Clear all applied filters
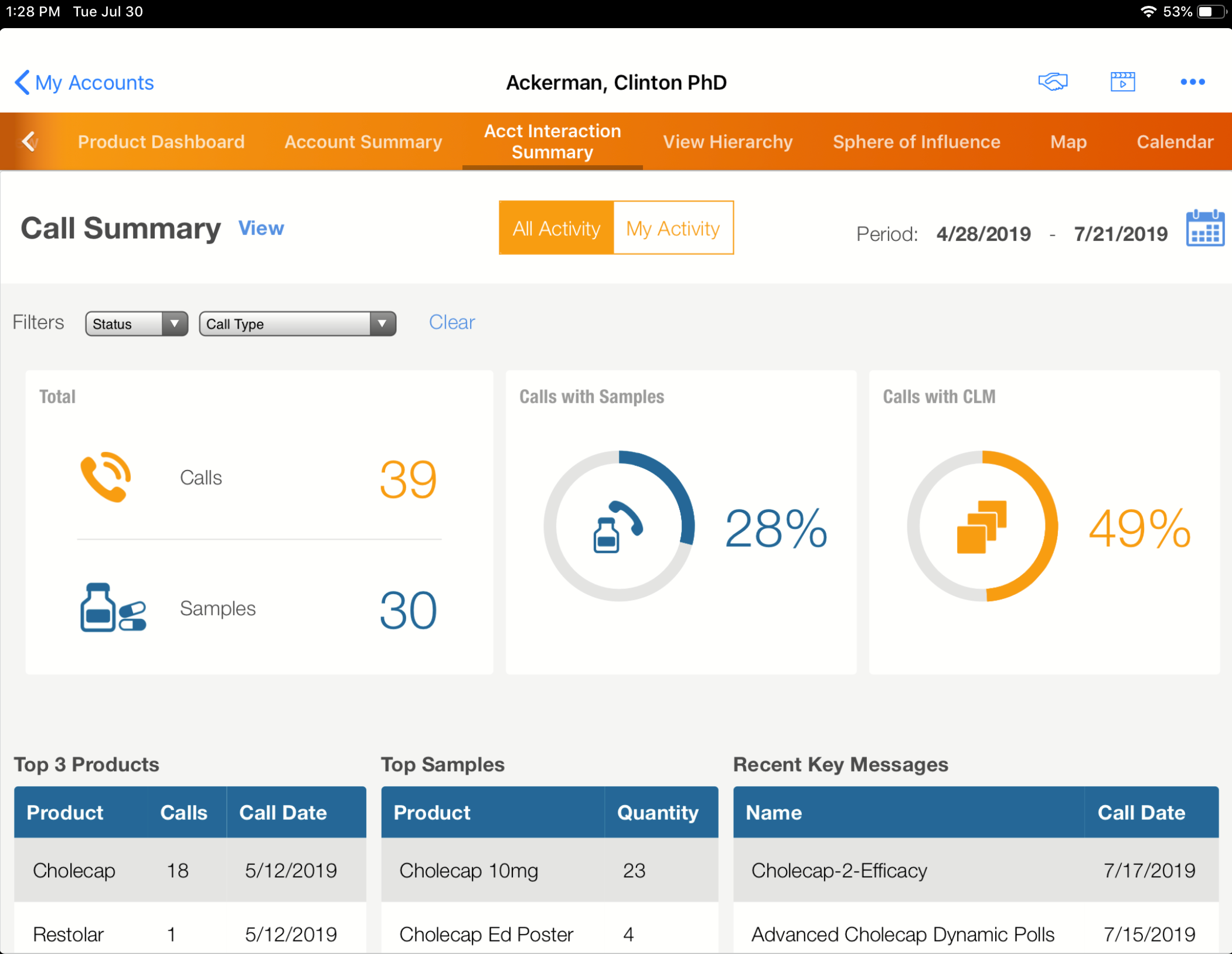Viewport: 1232px width, 954px height. point(451,322)
